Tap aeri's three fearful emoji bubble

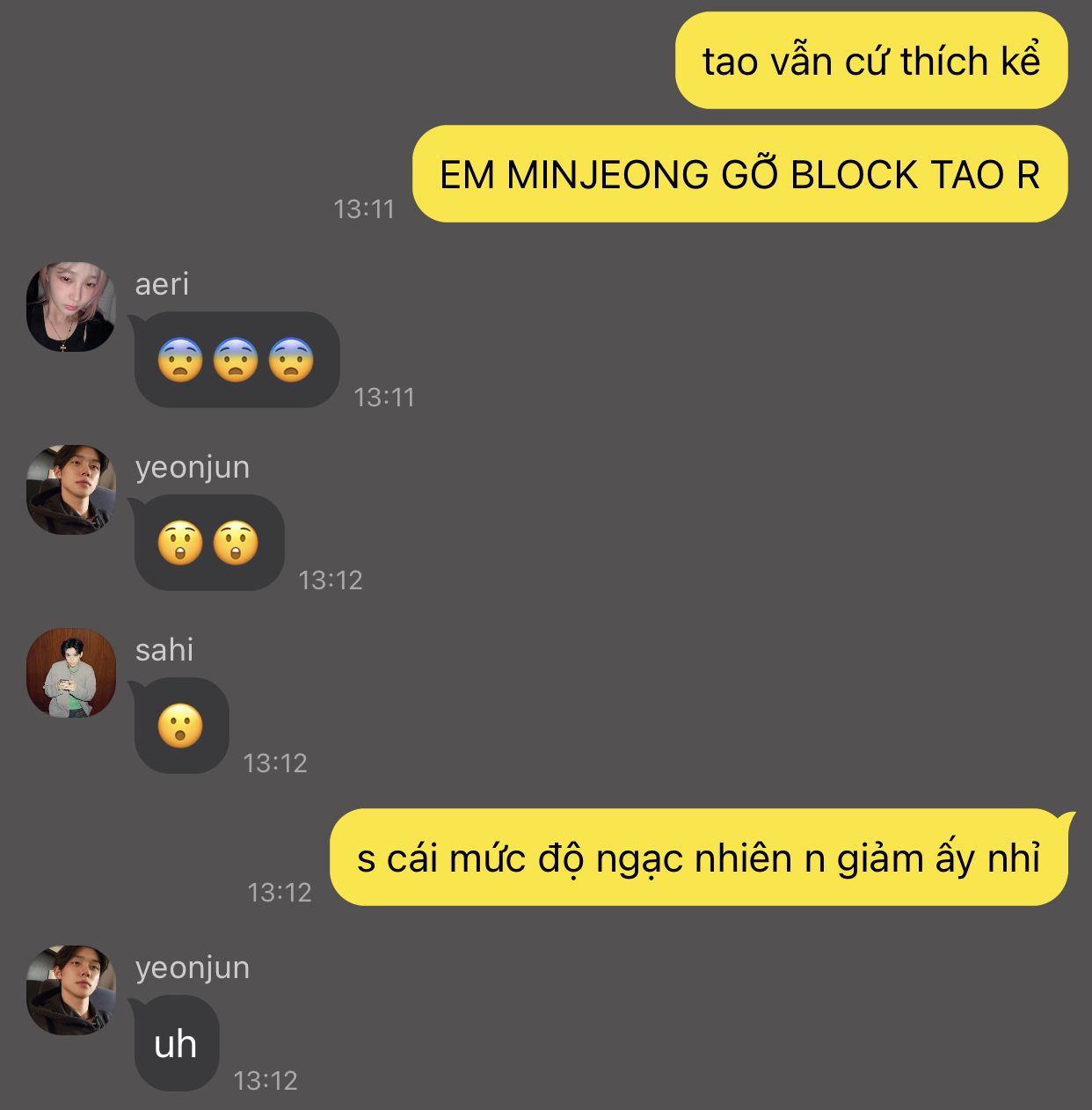click(x=237, y=360)
